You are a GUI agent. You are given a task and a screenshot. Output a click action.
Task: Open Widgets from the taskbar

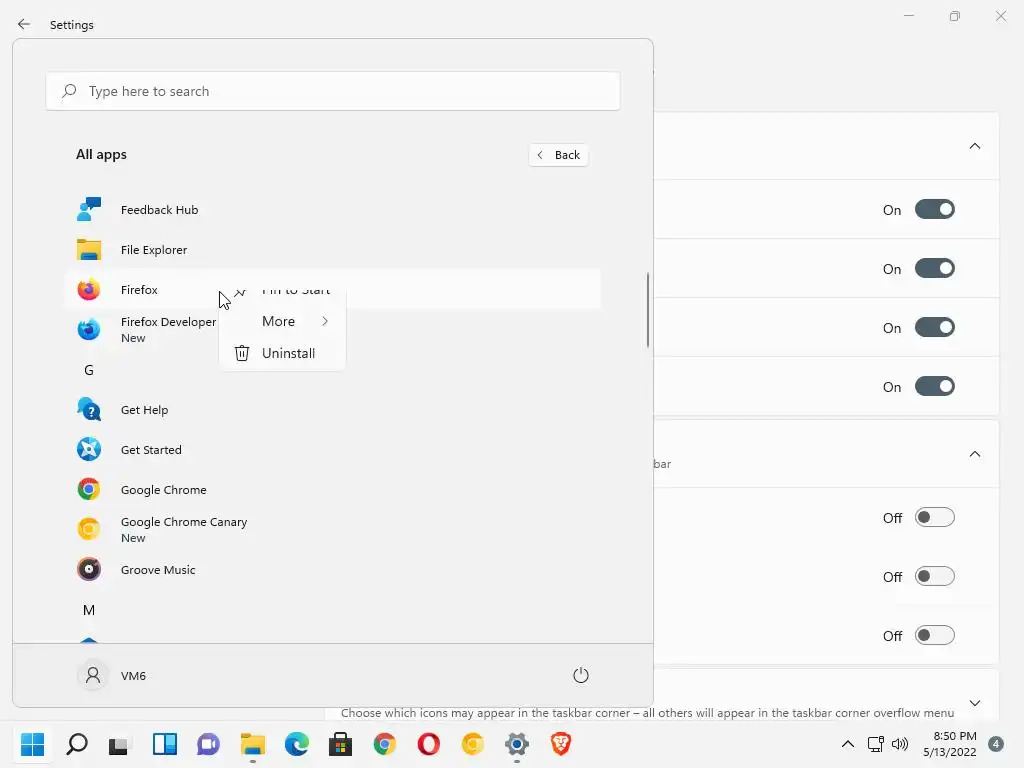click(165, 744)
